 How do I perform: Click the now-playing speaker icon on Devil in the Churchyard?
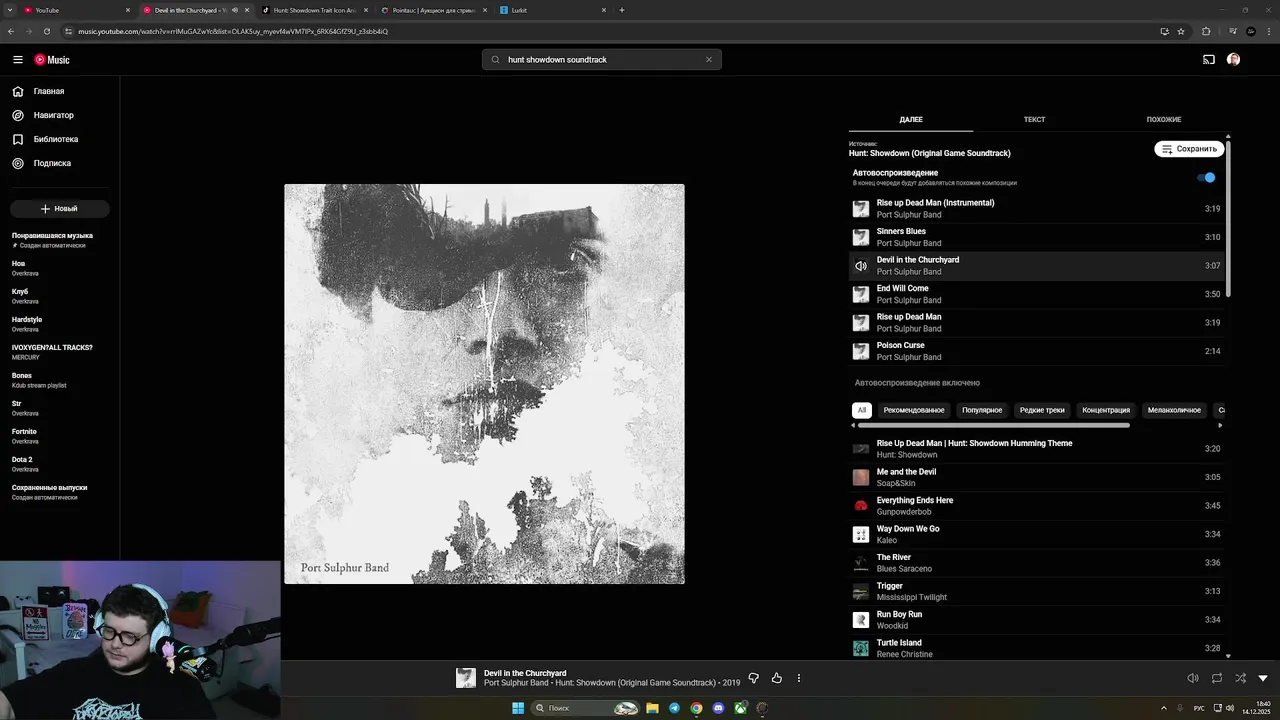[861, 266]
